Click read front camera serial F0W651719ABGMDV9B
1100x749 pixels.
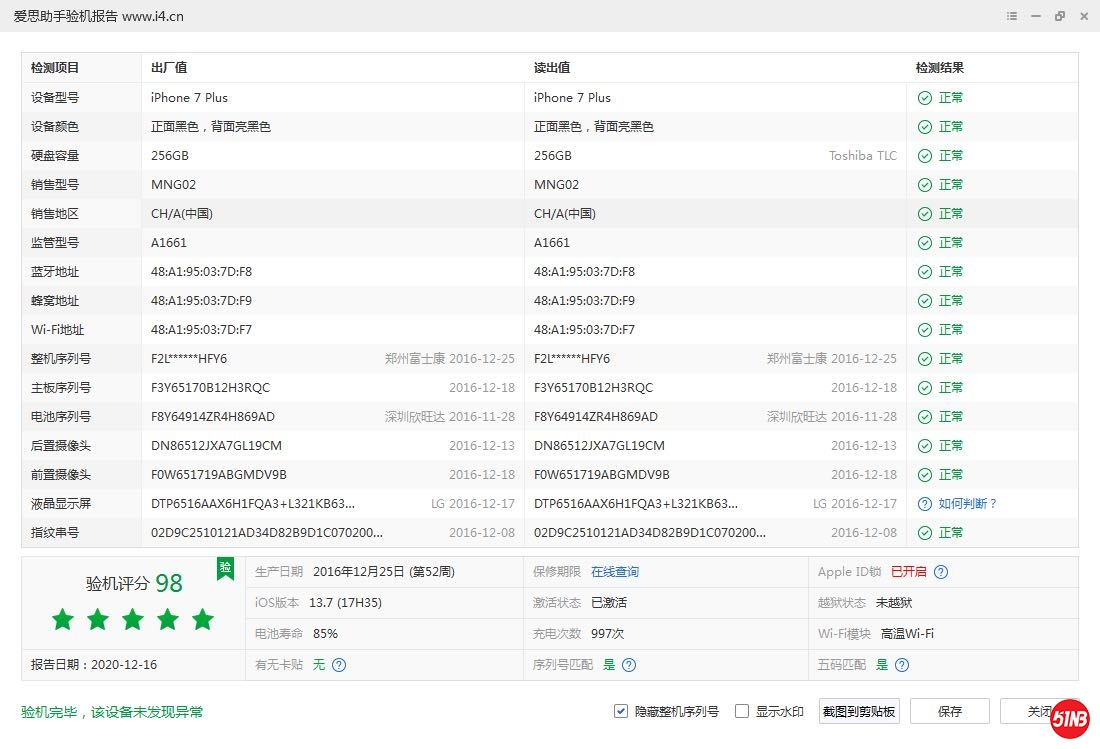[602, 475]
